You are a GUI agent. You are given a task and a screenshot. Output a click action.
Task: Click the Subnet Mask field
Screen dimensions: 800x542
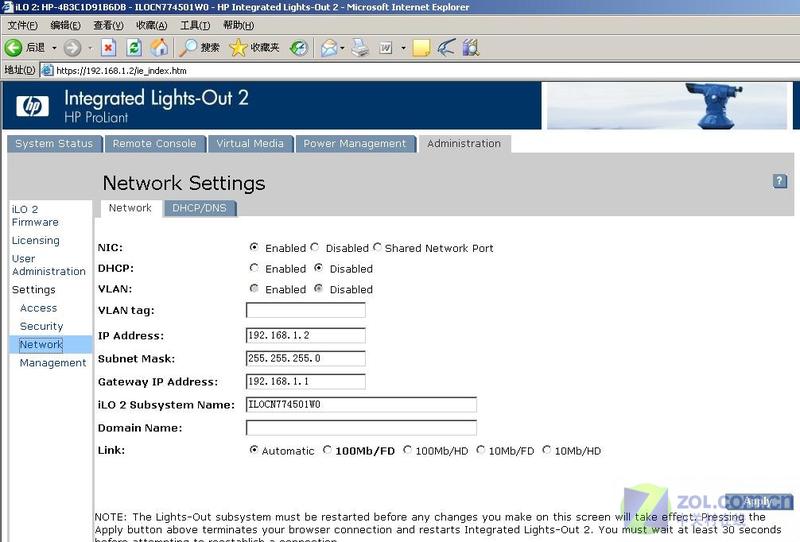pos(306,358)
